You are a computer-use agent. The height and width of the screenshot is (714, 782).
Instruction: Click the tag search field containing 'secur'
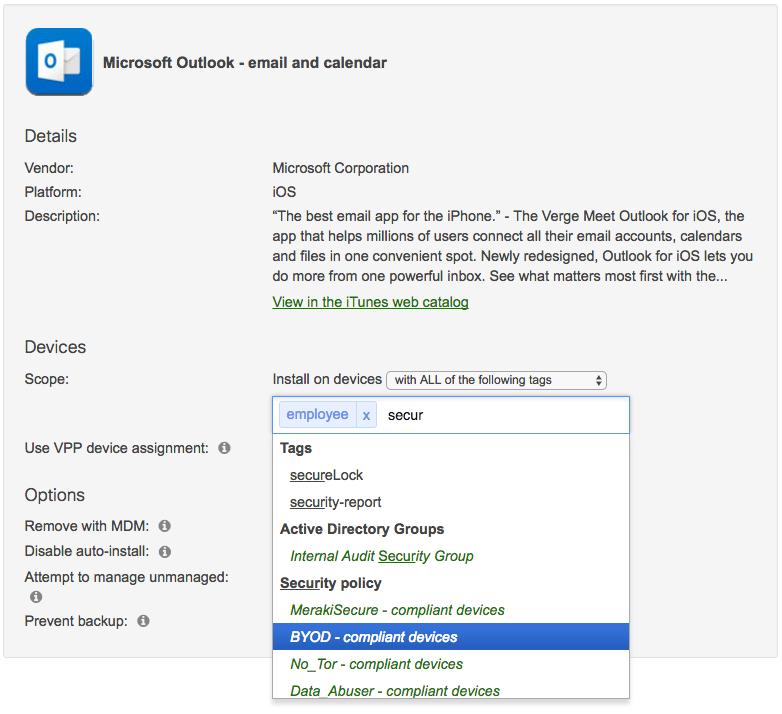(500, 415)
